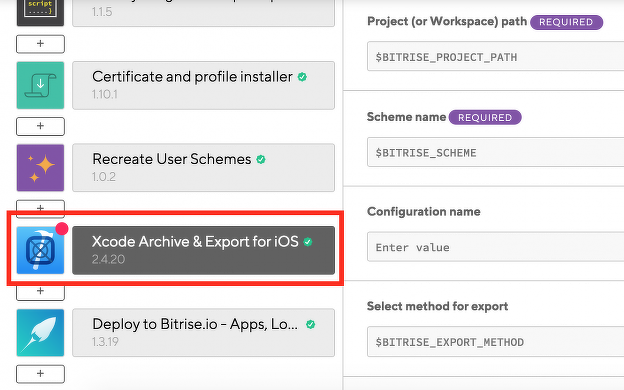Open the Xcode Archive & Export for iOS step
624x390 pixels.
pyautogui.click(x=203, y=250)
